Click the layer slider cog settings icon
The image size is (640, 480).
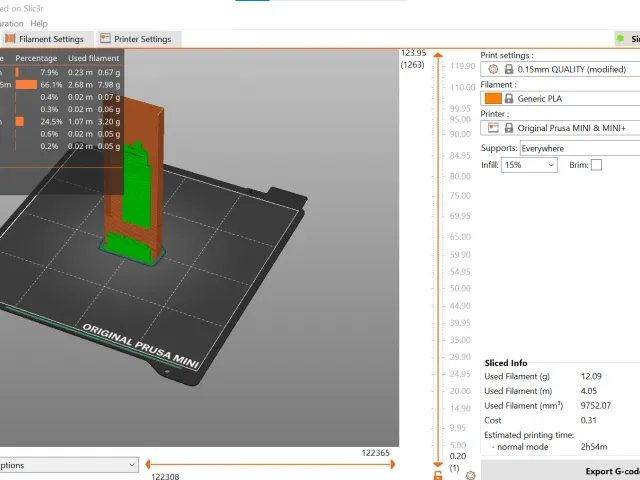pos(471,475)
